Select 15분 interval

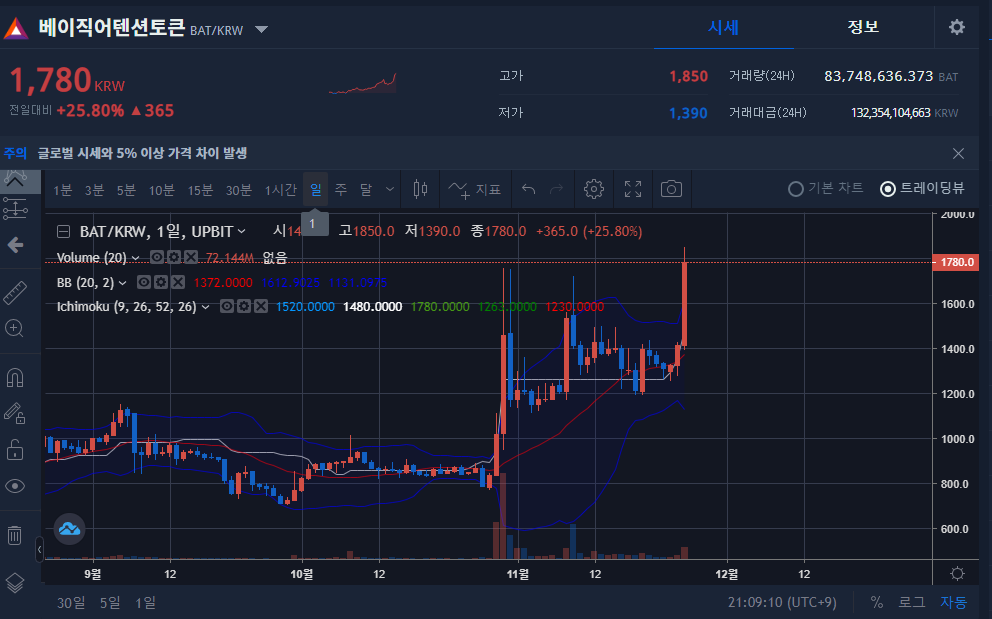tap(200, 190)
